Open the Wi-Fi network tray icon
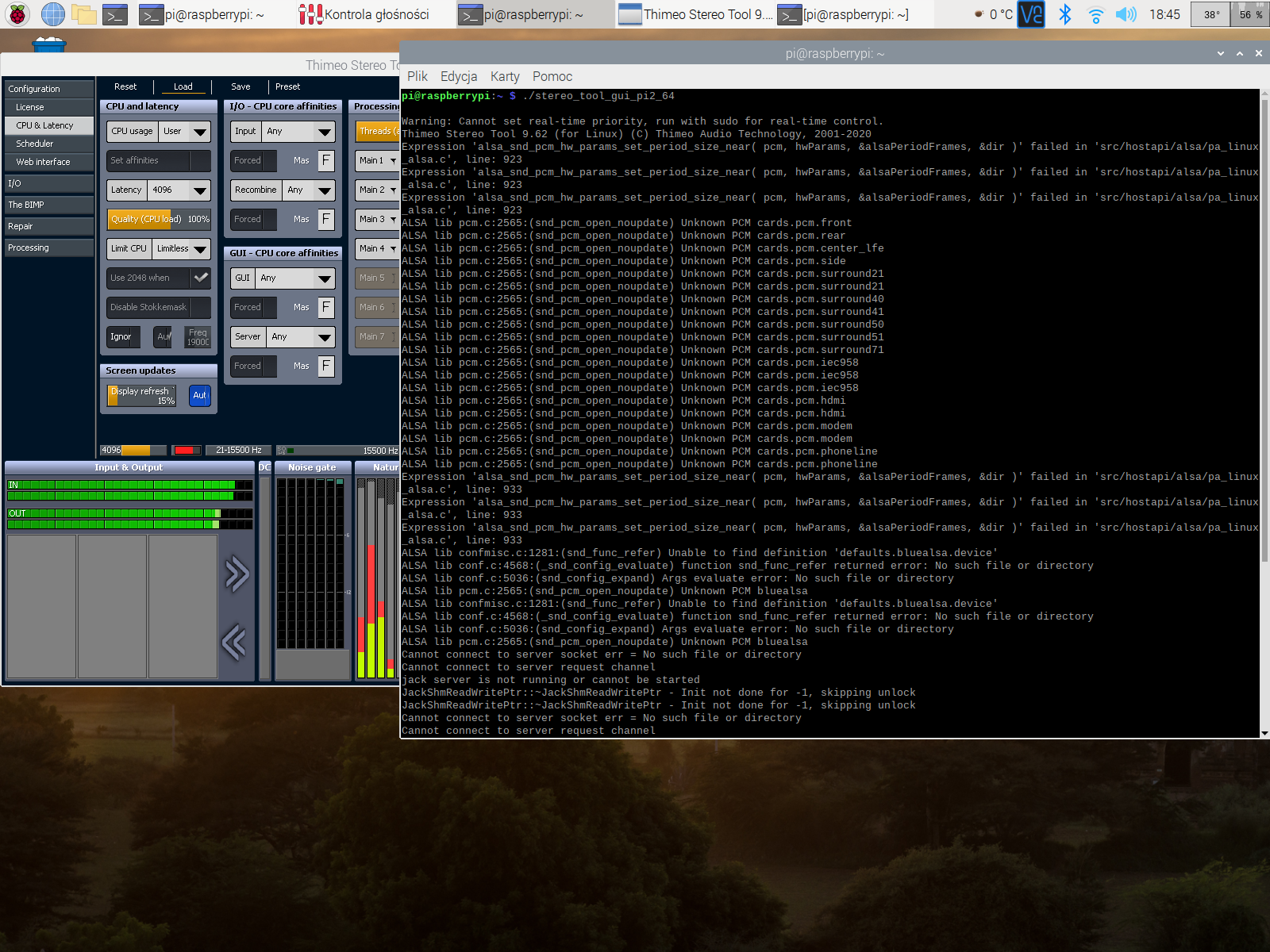1270x952 pixels. pos(1095,14)
